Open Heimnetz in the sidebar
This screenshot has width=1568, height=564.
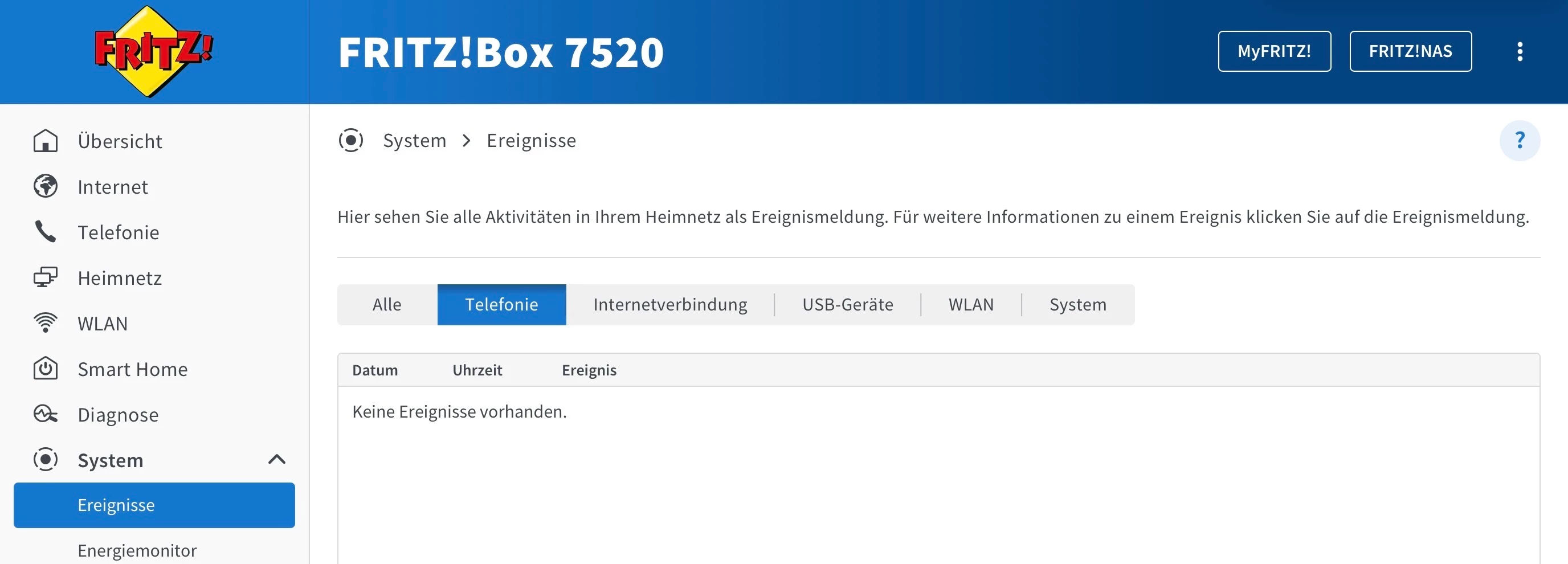120,278
